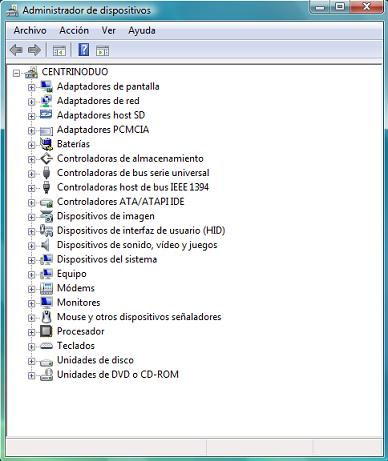The image size is (388, 461).
Task: Click the Device Manager title bar icon
Action: click(x=13, y=11)
